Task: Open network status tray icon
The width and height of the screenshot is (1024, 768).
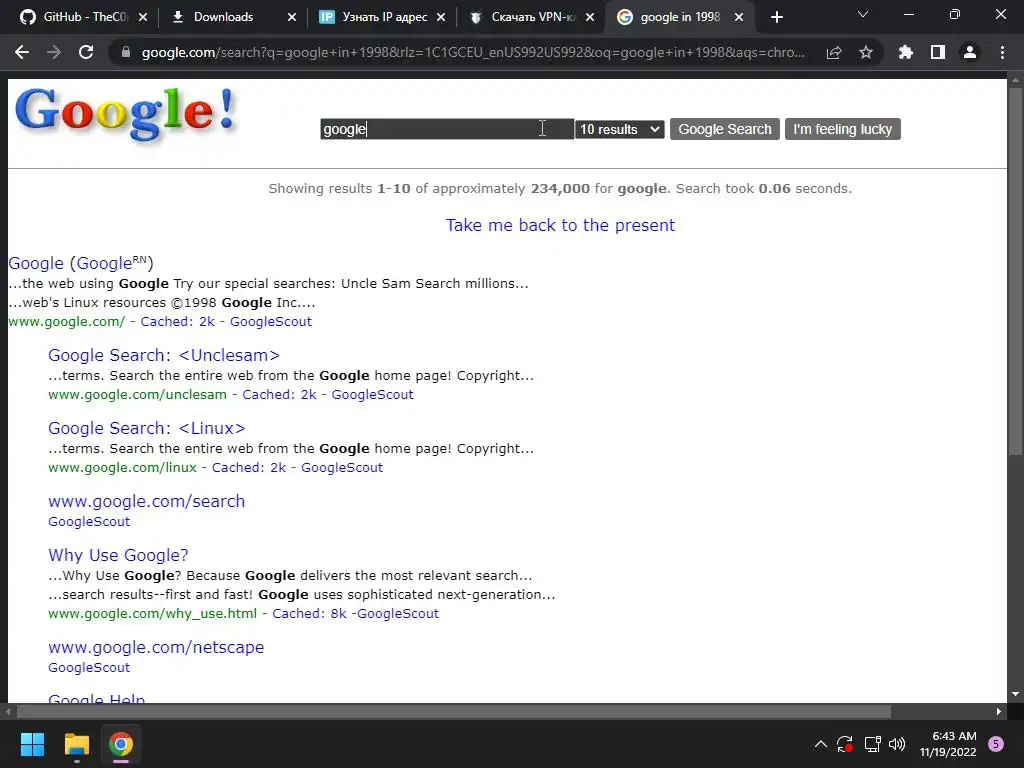Action: [872, 744]
